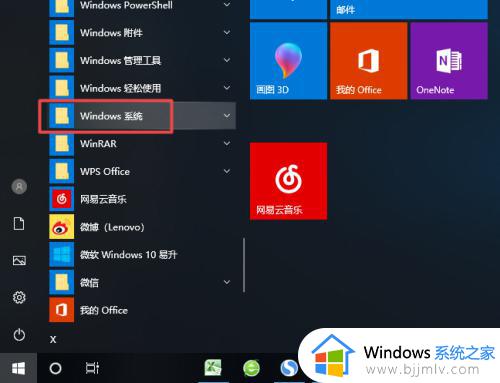Image resolution: width=500 pixels, height=383 pixels.
Task: Open the 邮件 tile
Action: click(409, 9)
